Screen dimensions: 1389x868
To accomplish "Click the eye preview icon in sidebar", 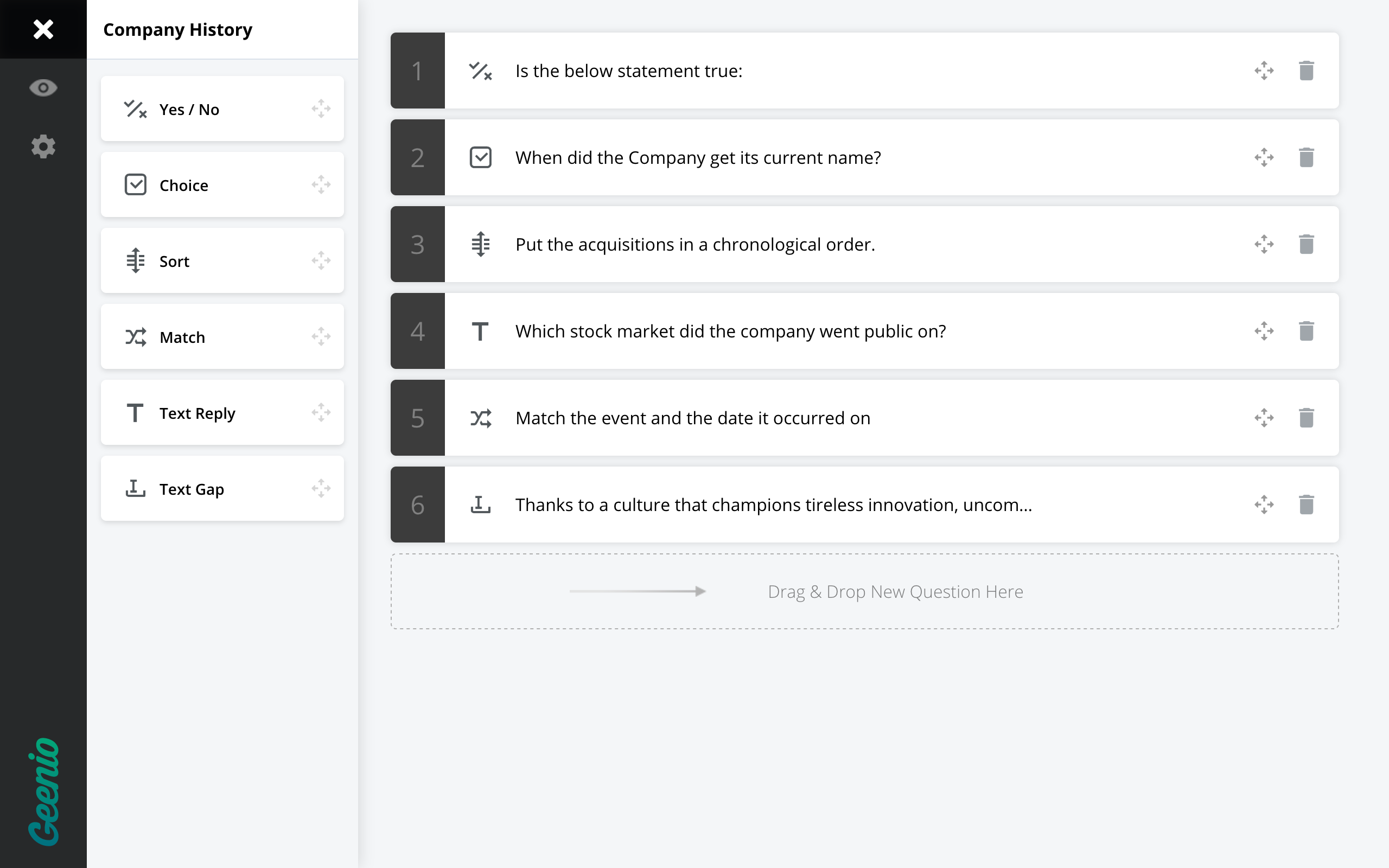I will 43,88.
